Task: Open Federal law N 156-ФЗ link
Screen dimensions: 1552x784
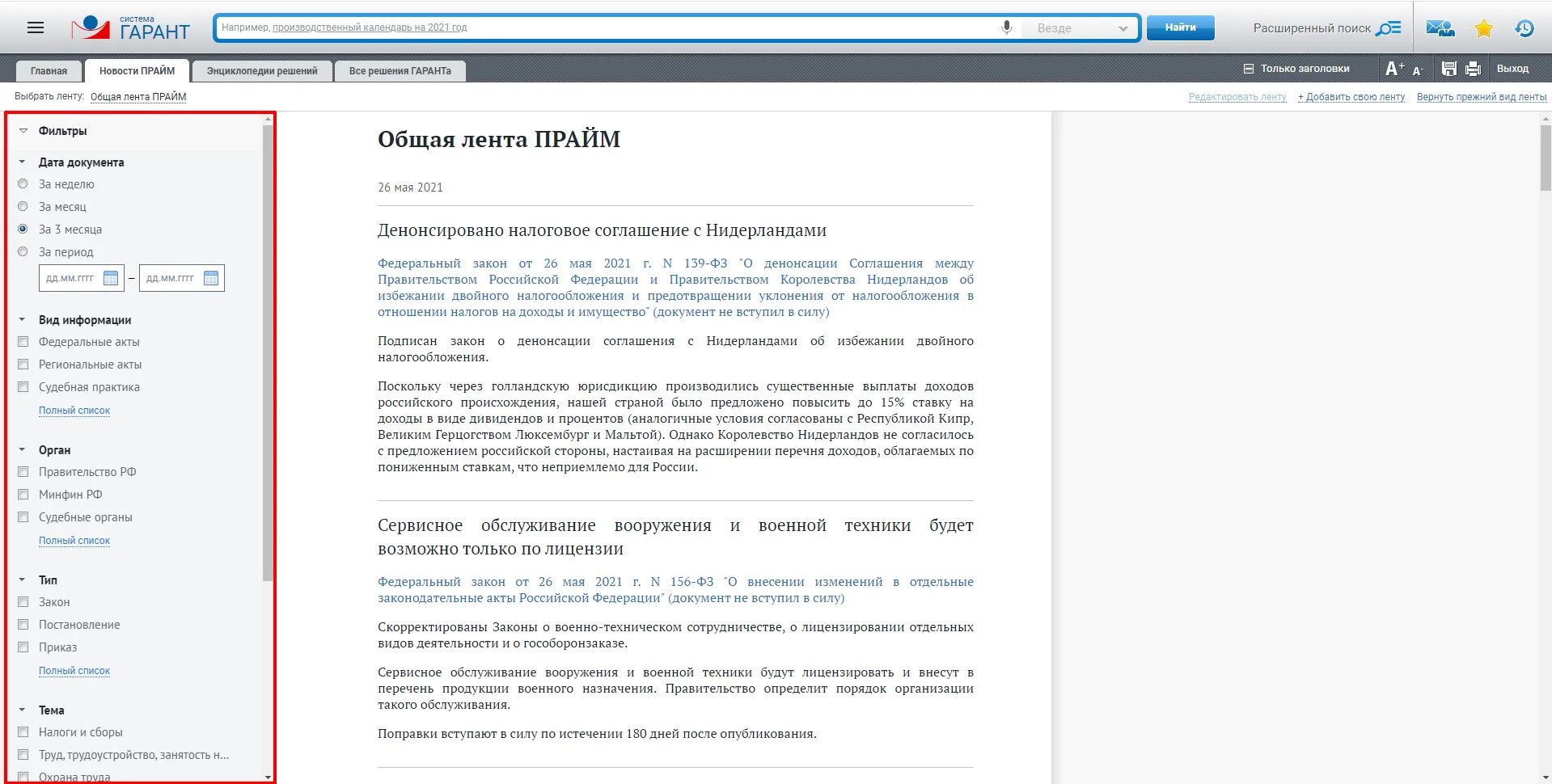Action: [x=675, y=590]
